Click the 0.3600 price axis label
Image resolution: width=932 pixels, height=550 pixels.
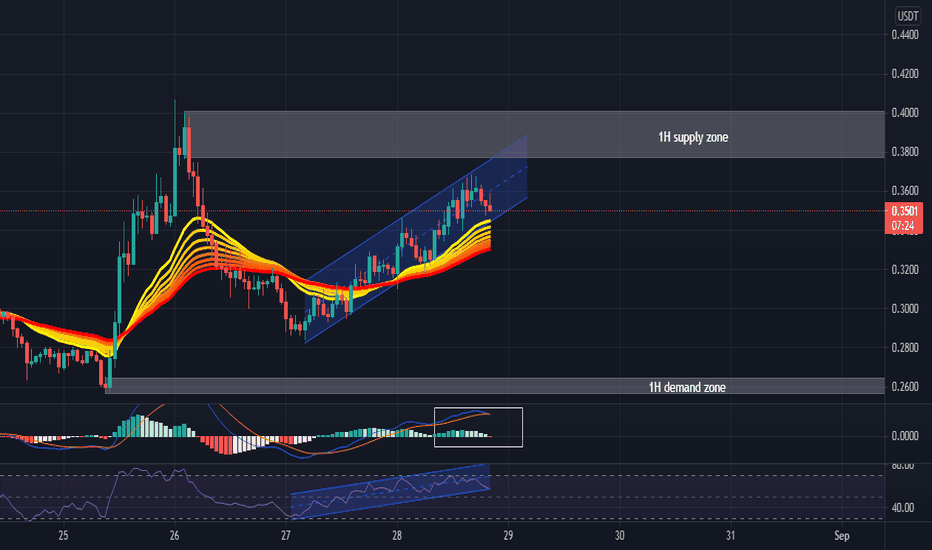(905, 191)
